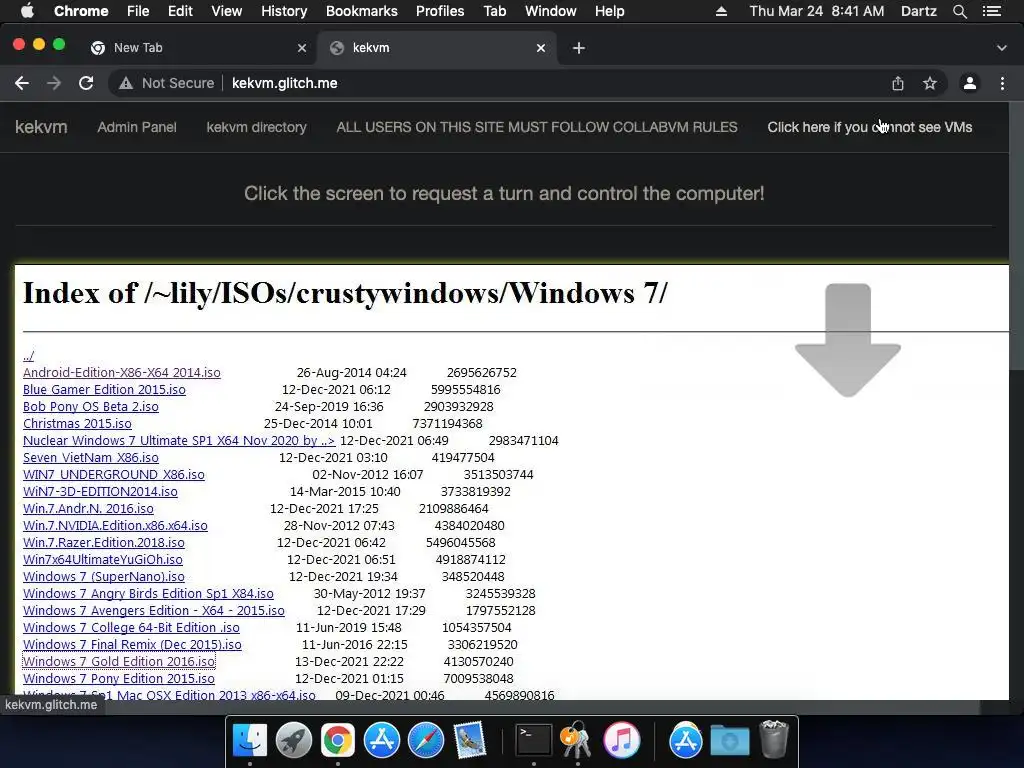
Task: Open Android-Edition-X86-X64 2014.iso link
Action: 121,372
